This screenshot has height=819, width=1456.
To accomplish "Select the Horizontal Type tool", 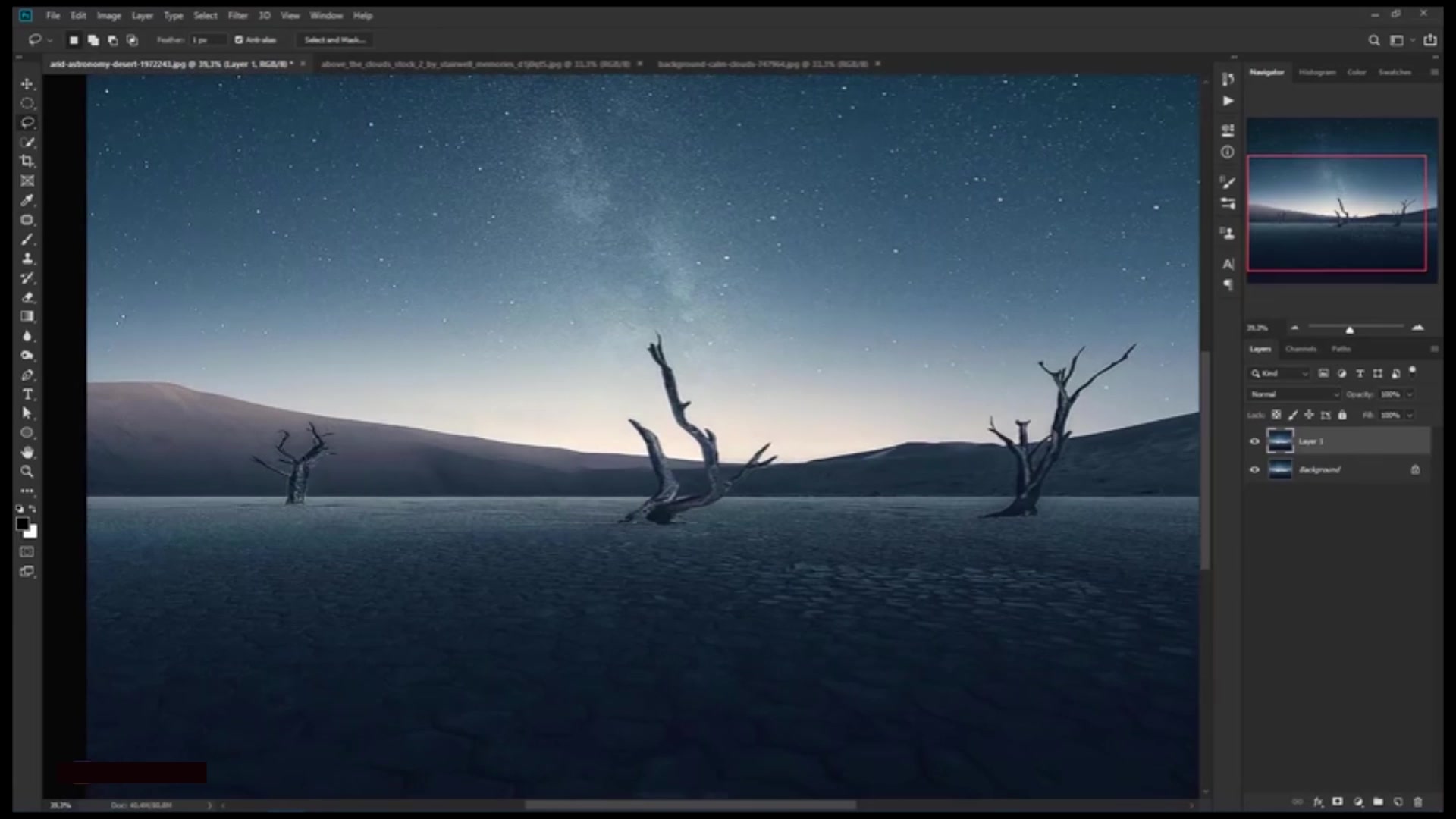I will click(x=27, y=394).
